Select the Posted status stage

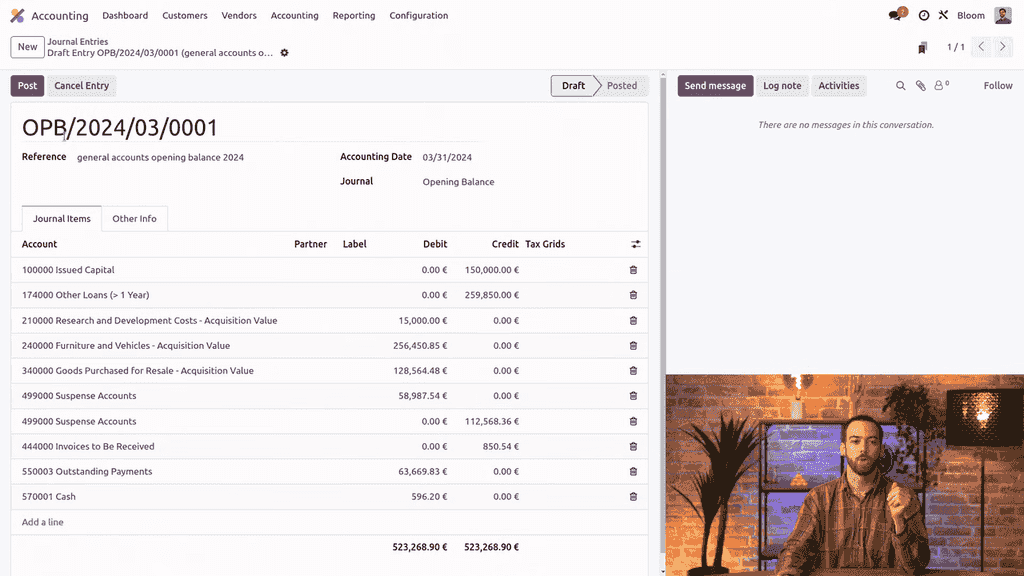[621, 86]
